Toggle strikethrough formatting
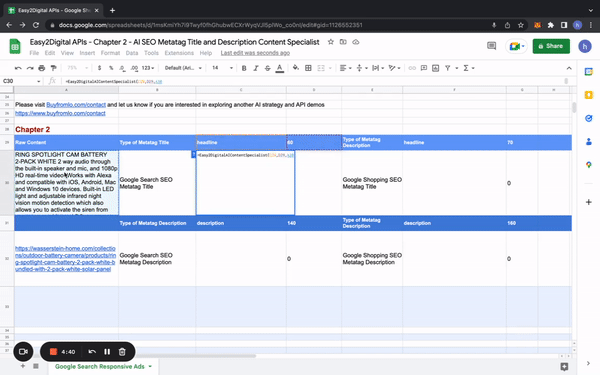600x375 pixels. pyautogui.click(x=267, y=68)
